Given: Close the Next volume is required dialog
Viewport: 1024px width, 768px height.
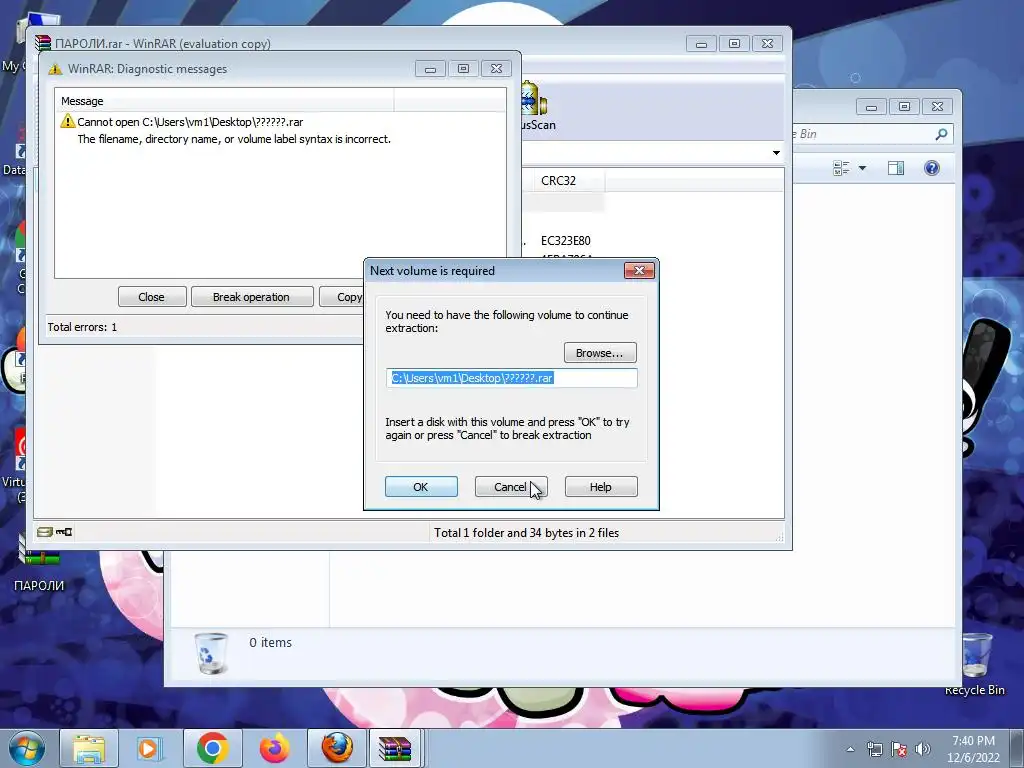Looking at the screenshot, I should pyautogui.click(x=639, y=270).
